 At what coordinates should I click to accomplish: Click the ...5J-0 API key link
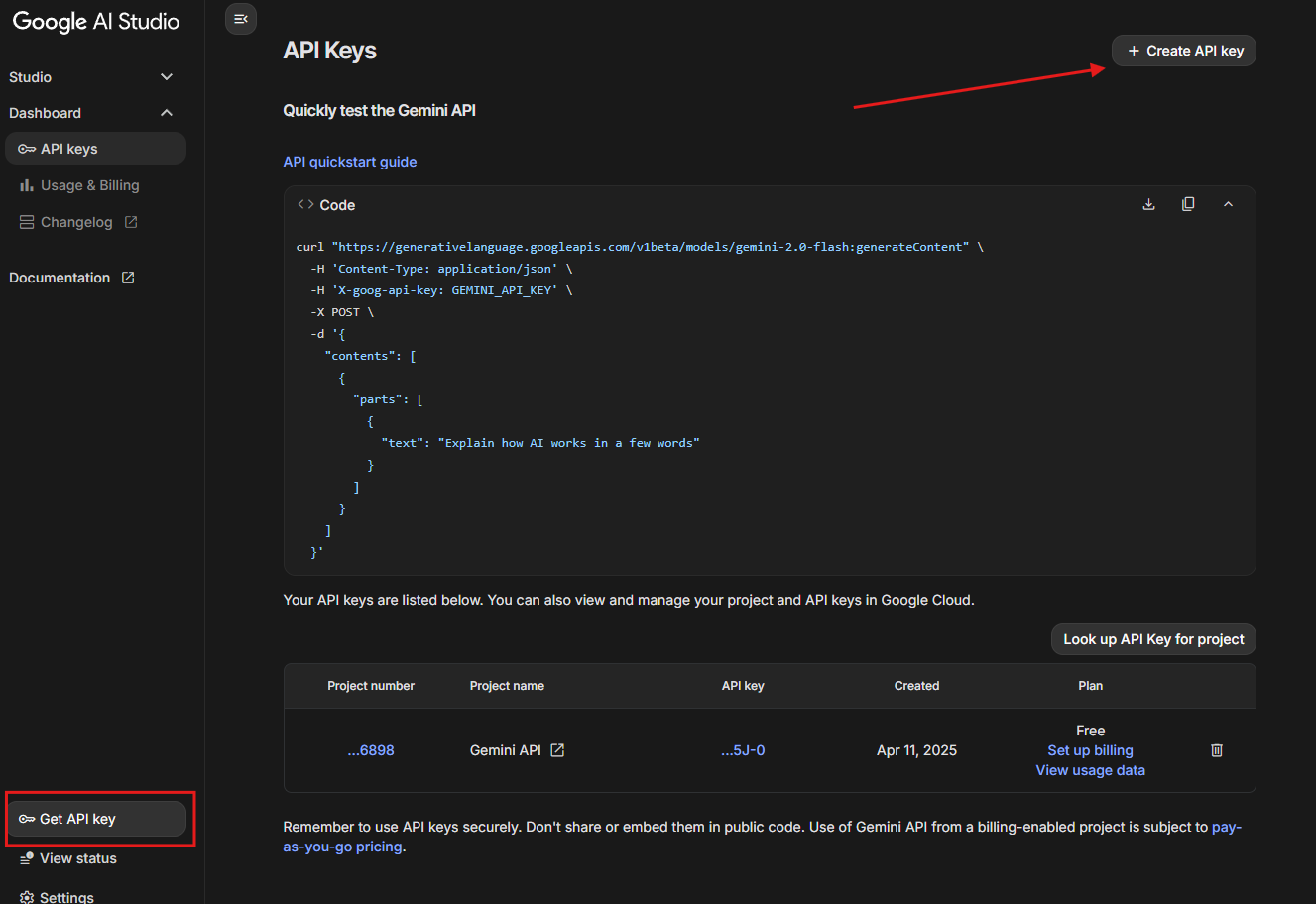click(x=743, y=750)
